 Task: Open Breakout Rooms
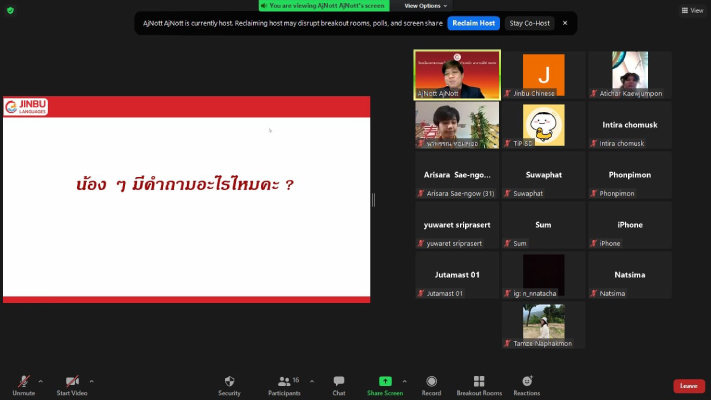click(479, 384)
